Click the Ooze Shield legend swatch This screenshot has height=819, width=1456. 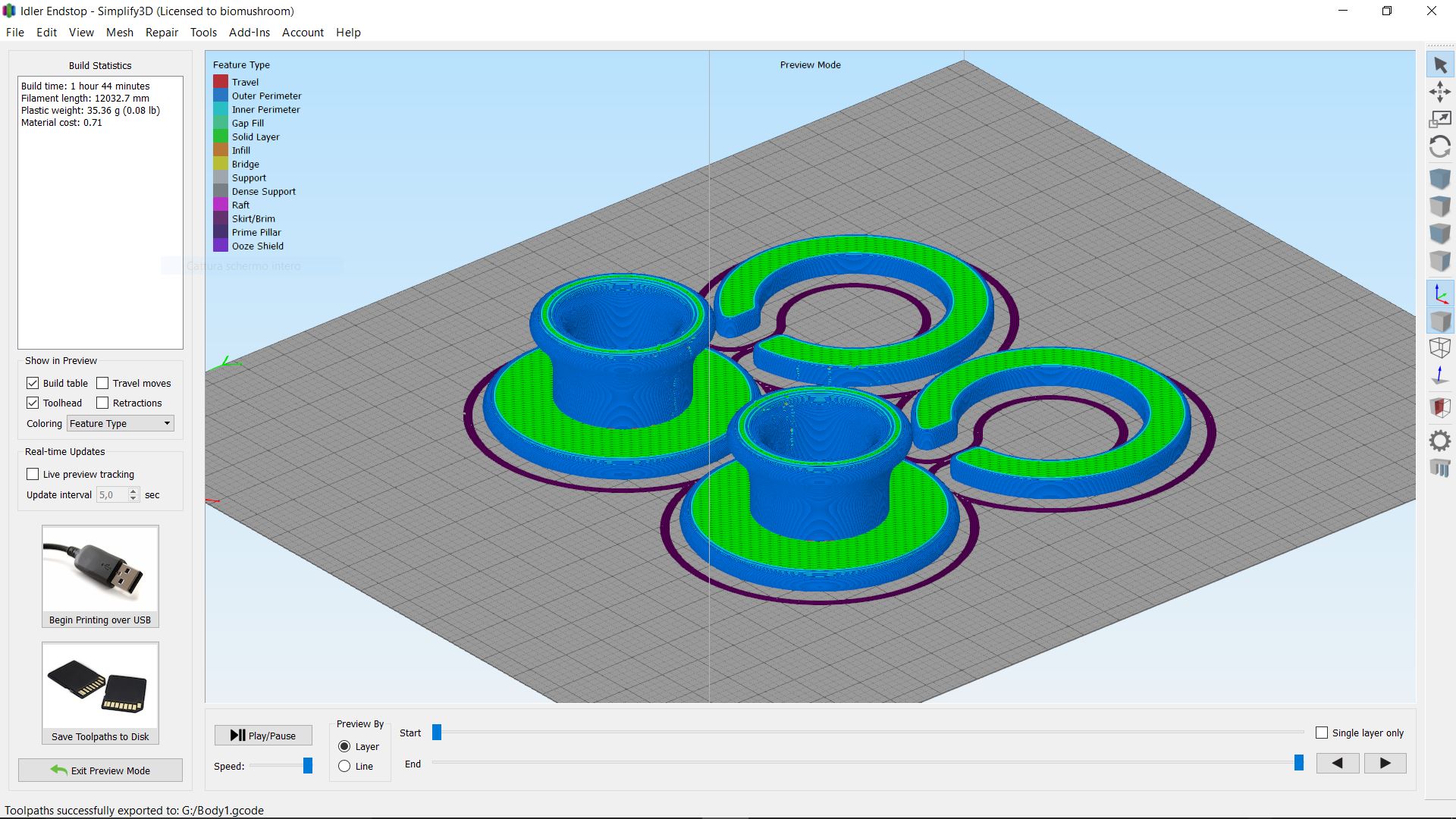pos(221,246)
